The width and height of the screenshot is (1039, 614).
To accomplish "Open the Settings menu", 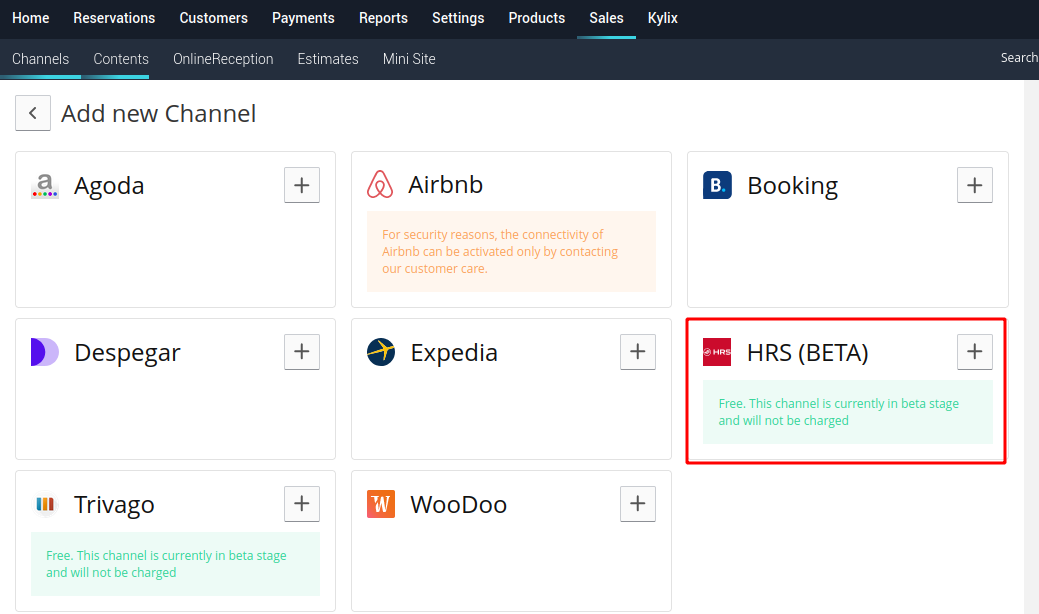I will pos(458,18).
